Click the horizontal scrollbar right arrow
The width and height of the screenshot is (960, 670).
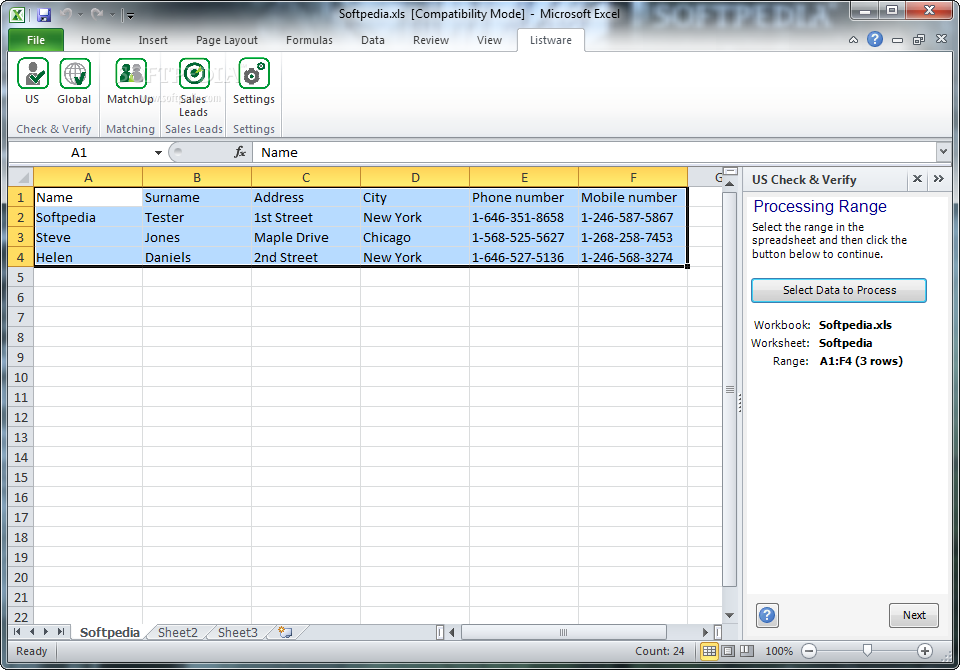click(705, 632)
